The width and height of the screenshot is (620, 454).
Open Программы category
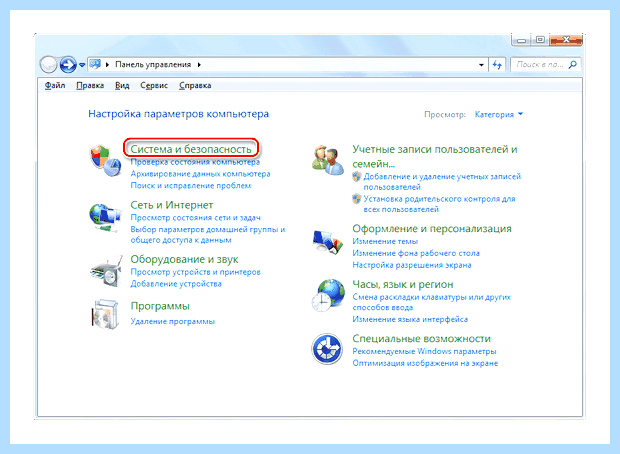tap(160, 306)
